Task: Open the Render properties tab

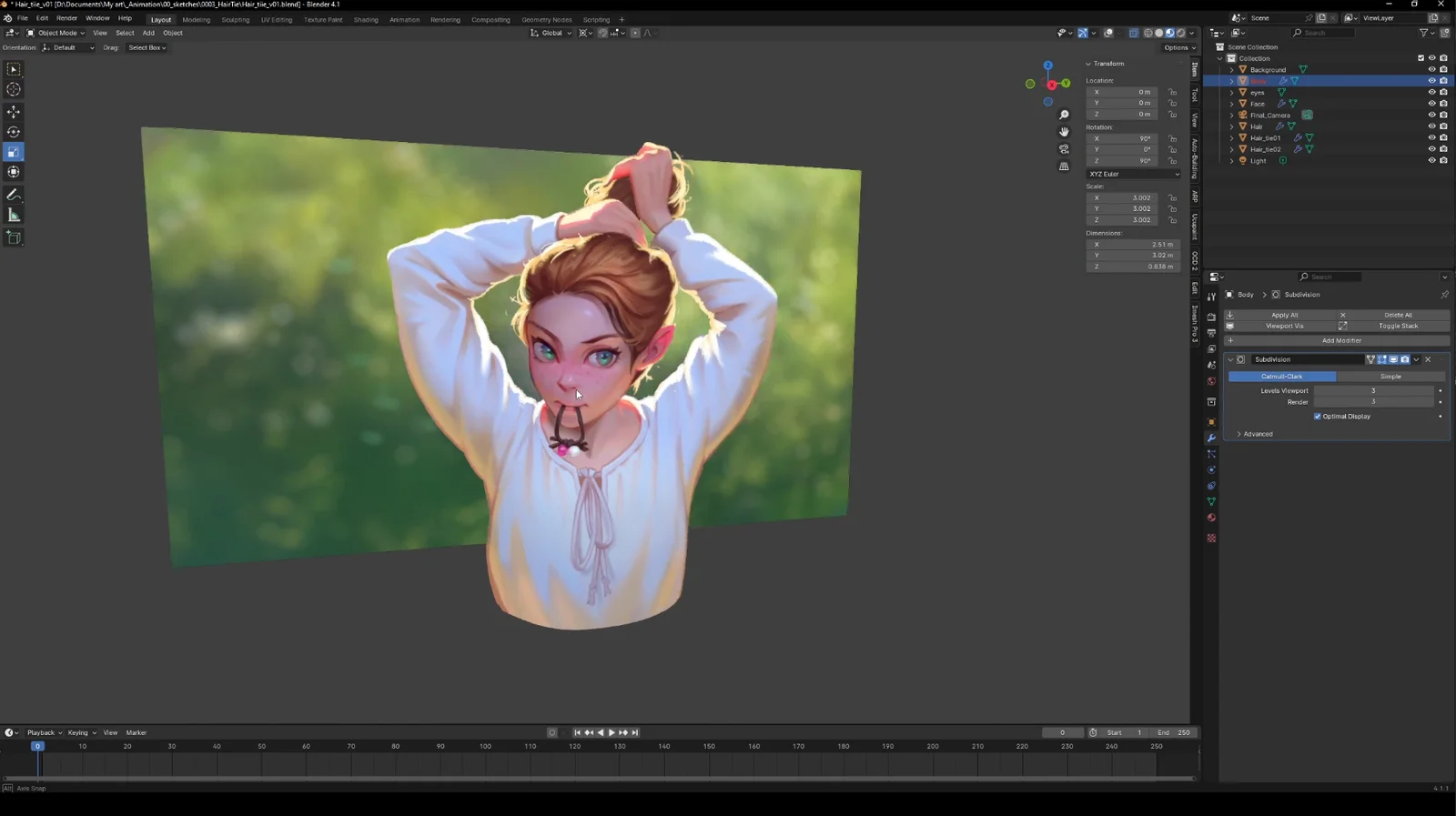Action: (1211, 317)
